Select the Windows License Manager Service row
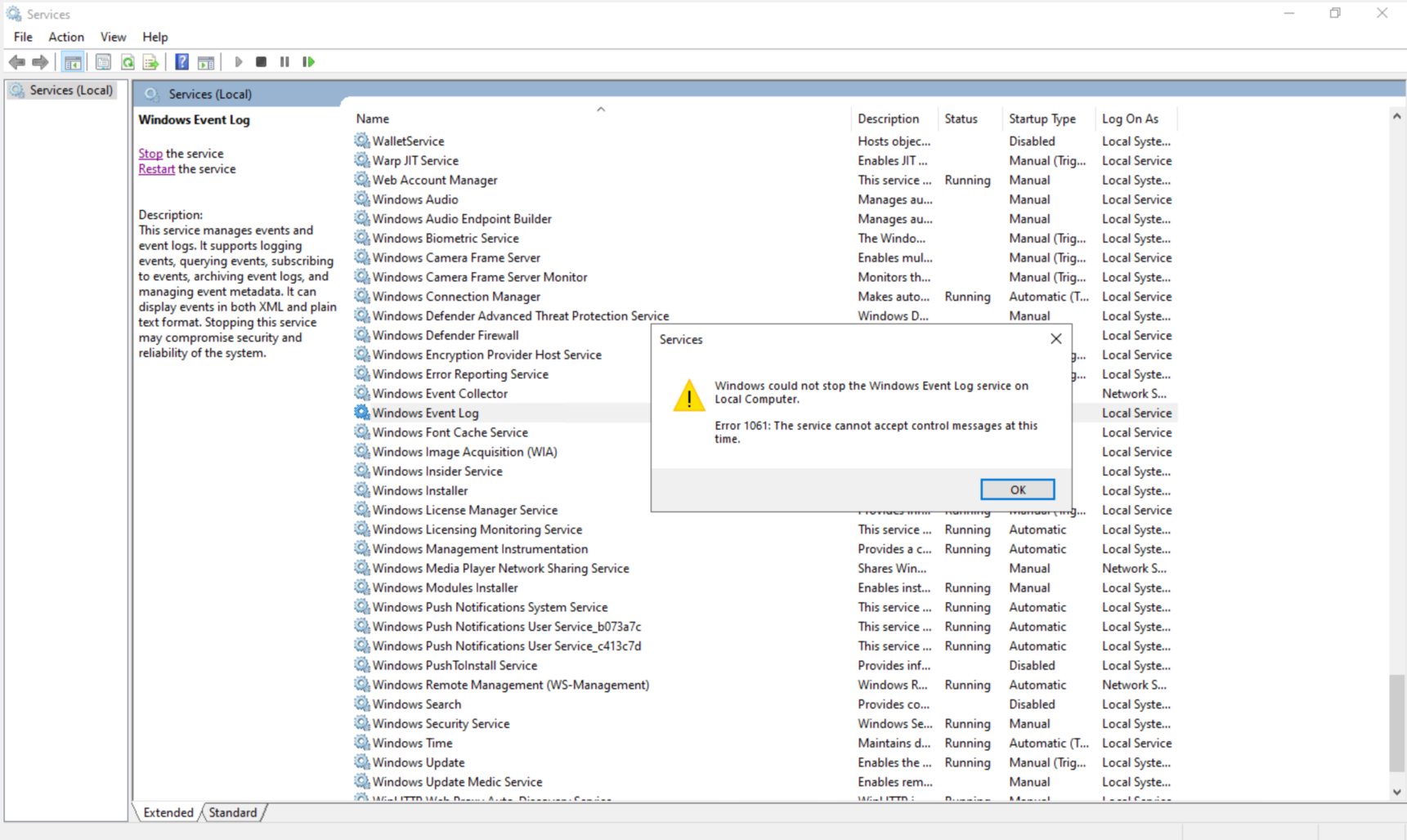 502,510
